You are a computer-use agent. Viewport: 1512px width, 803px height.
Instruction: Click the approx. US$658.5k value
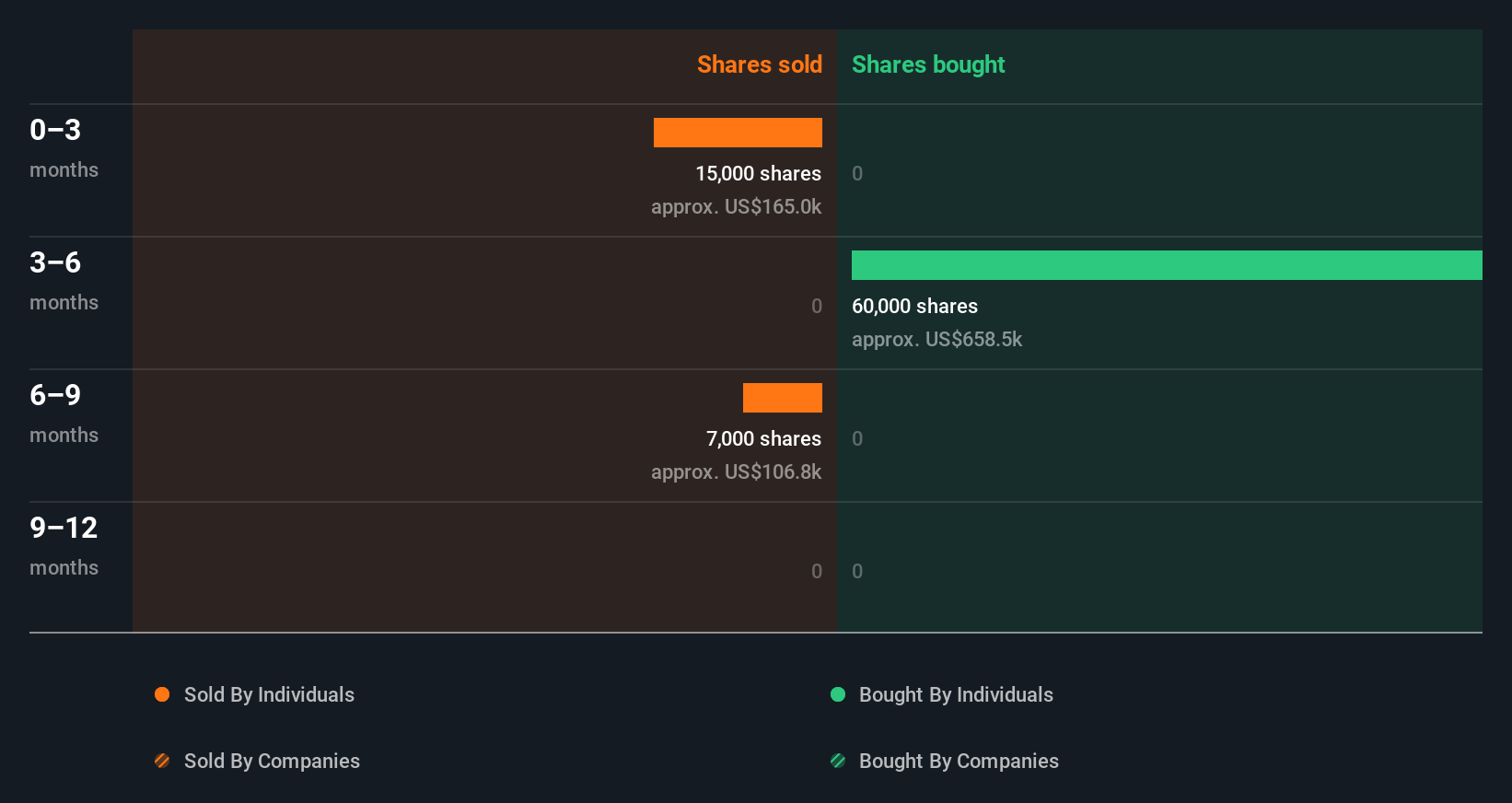[936, 339]
